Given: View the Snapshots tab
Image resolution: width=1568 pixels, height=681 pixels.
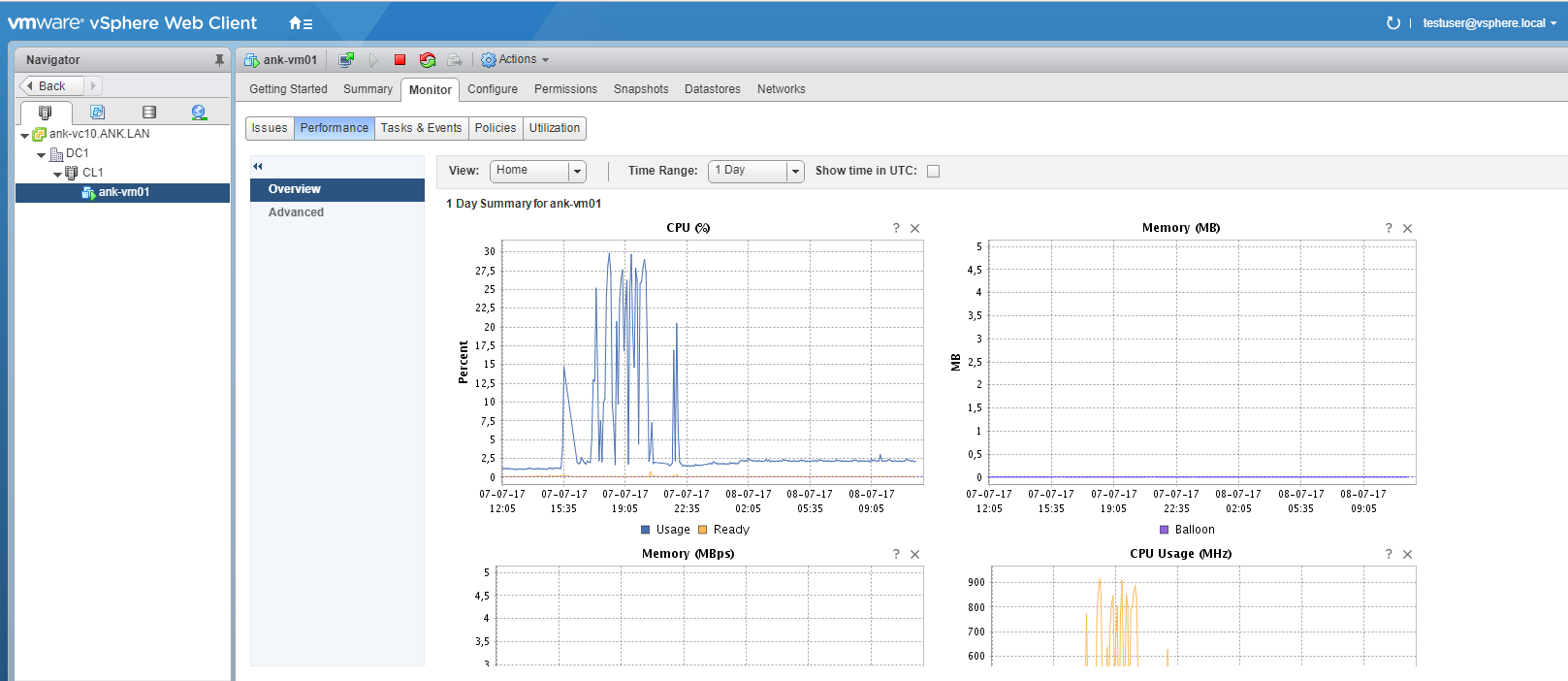Looking at the screenshot, I should coord(641,89).
